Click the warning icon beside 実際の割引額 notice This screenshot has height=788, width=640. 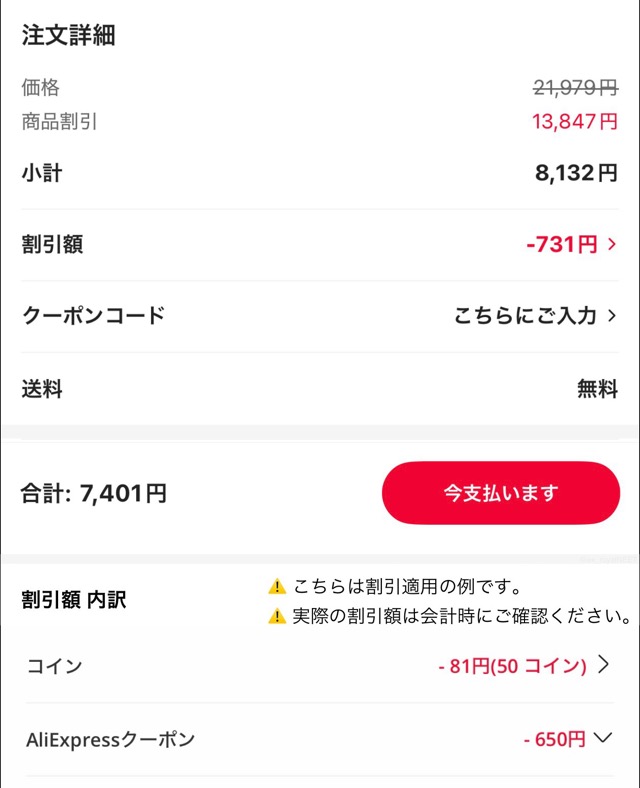point(277,616)
